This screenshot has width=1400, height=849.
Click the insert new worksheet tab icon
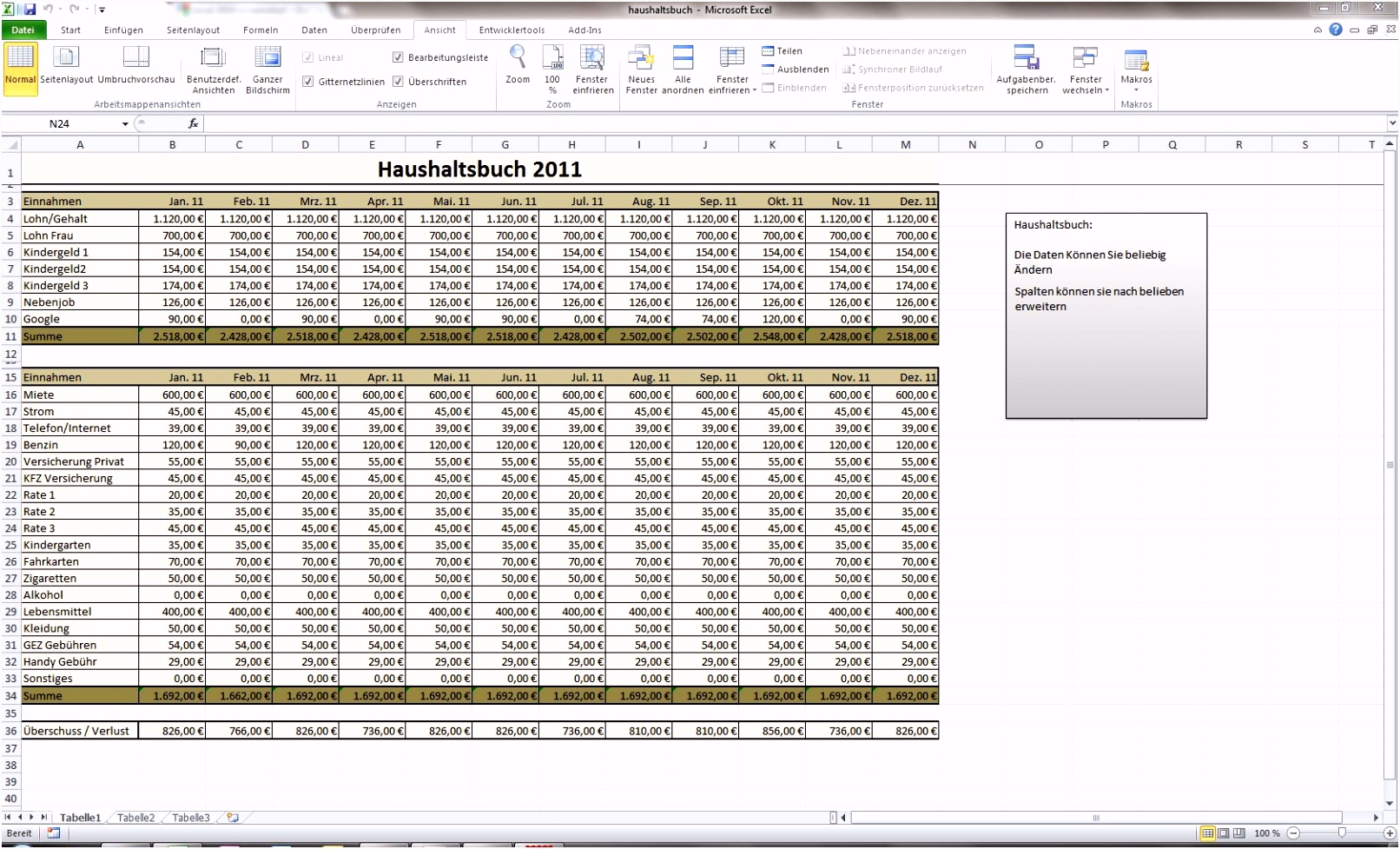(232, 818)
